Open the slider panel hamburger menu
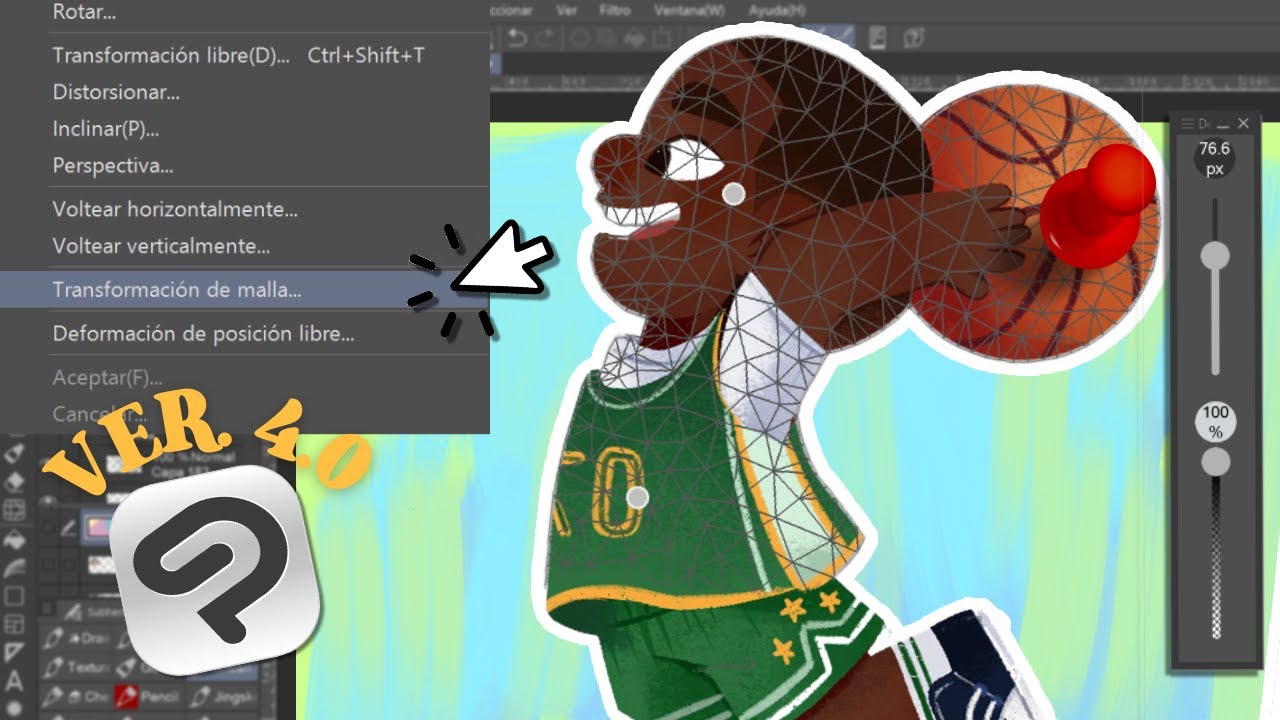The height and width of the screenshot is (720, 1280). pyautogui.click(x=1188, y=124)
